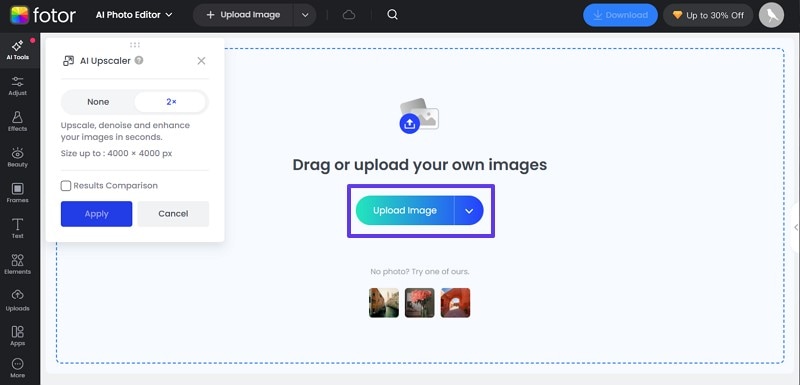800x385 pixels.
Task: Collapse the right side panel arrow
Action: [796, 227]
